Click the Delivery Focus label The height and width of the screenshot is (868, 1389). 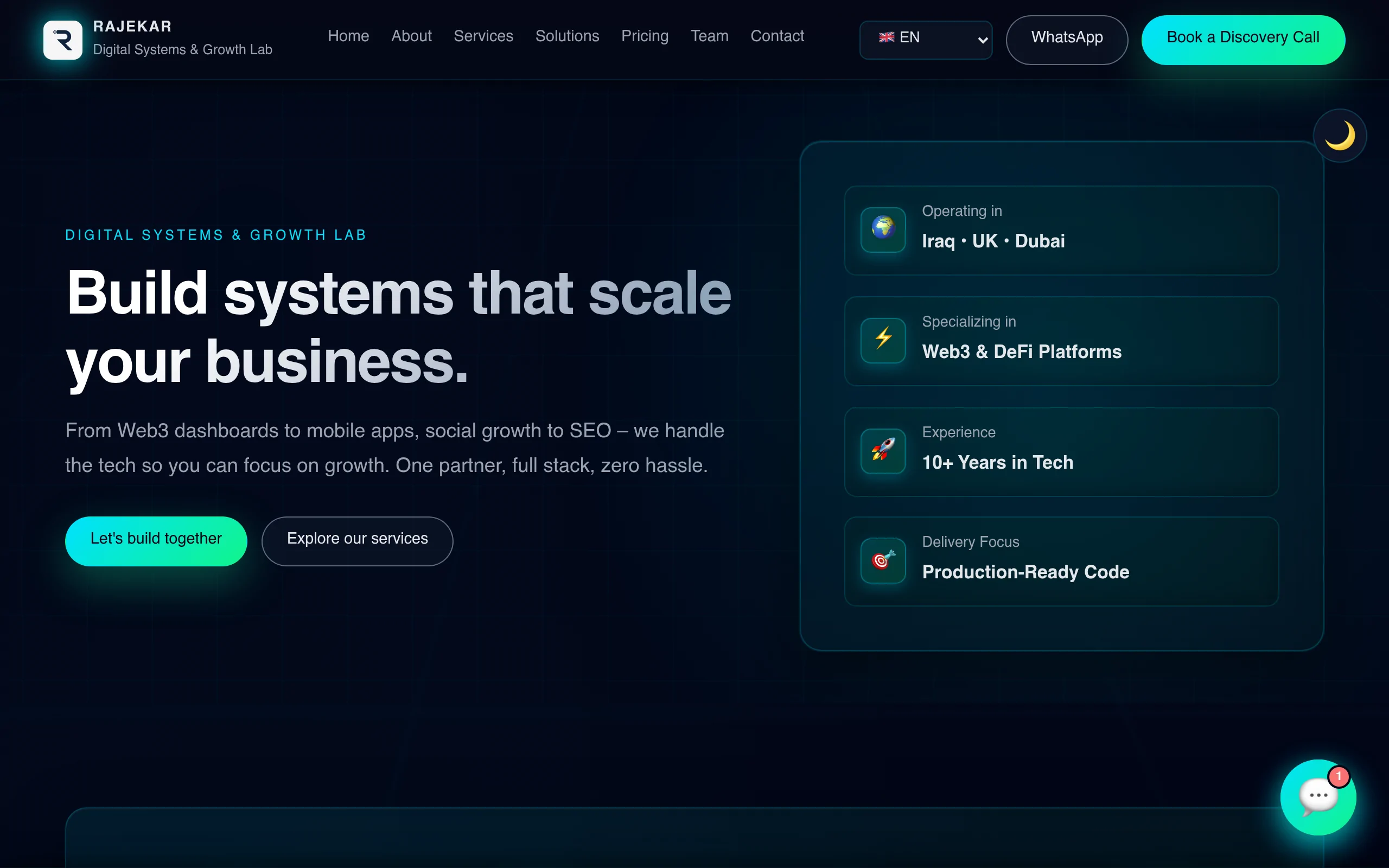click(971, 542)
